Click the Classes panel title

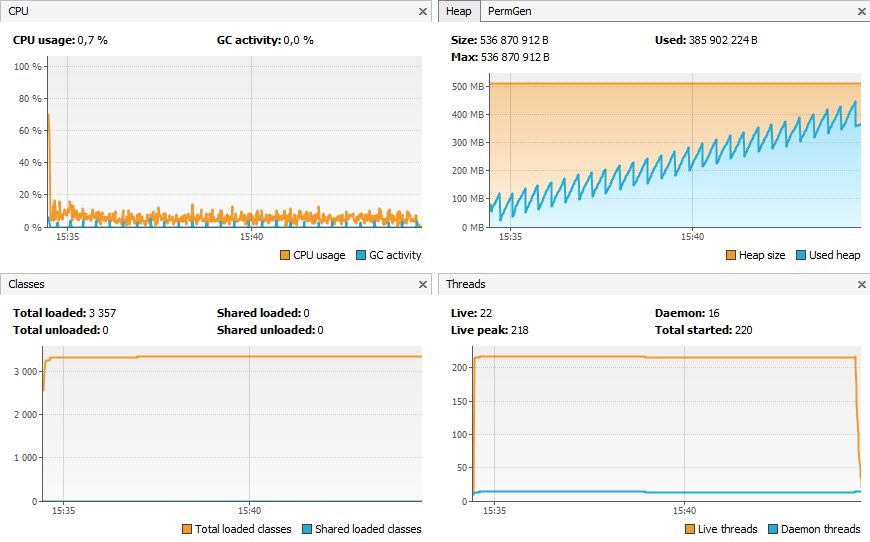coord(26,285)
